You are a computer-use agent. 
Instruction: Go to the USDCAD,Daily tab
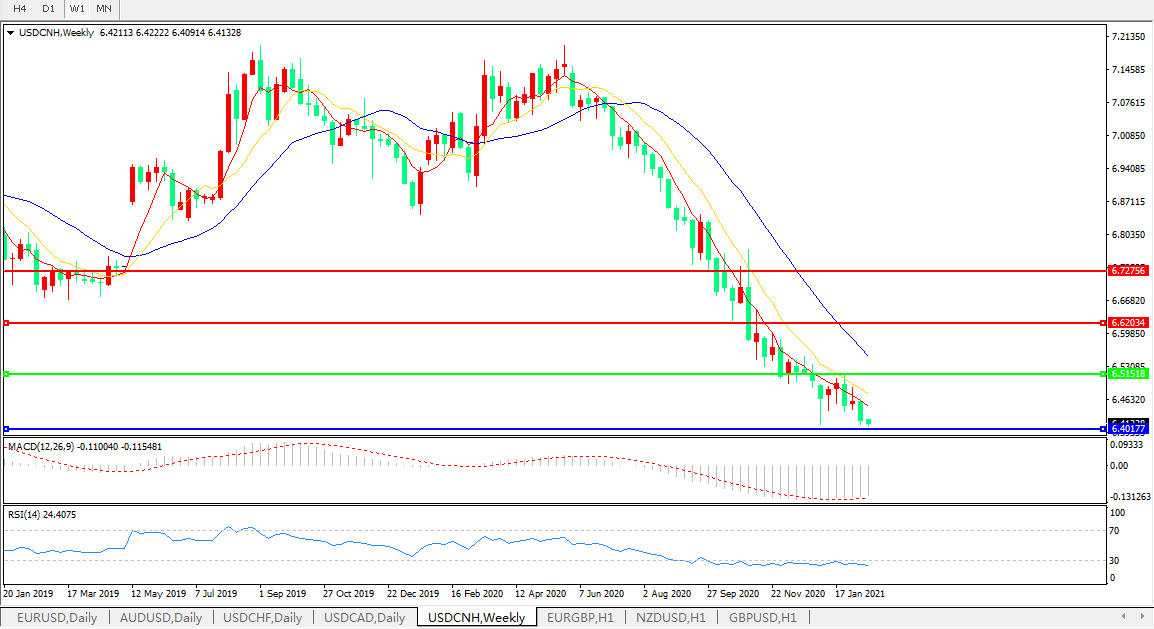pyautogui.click(x=365, y=617)
